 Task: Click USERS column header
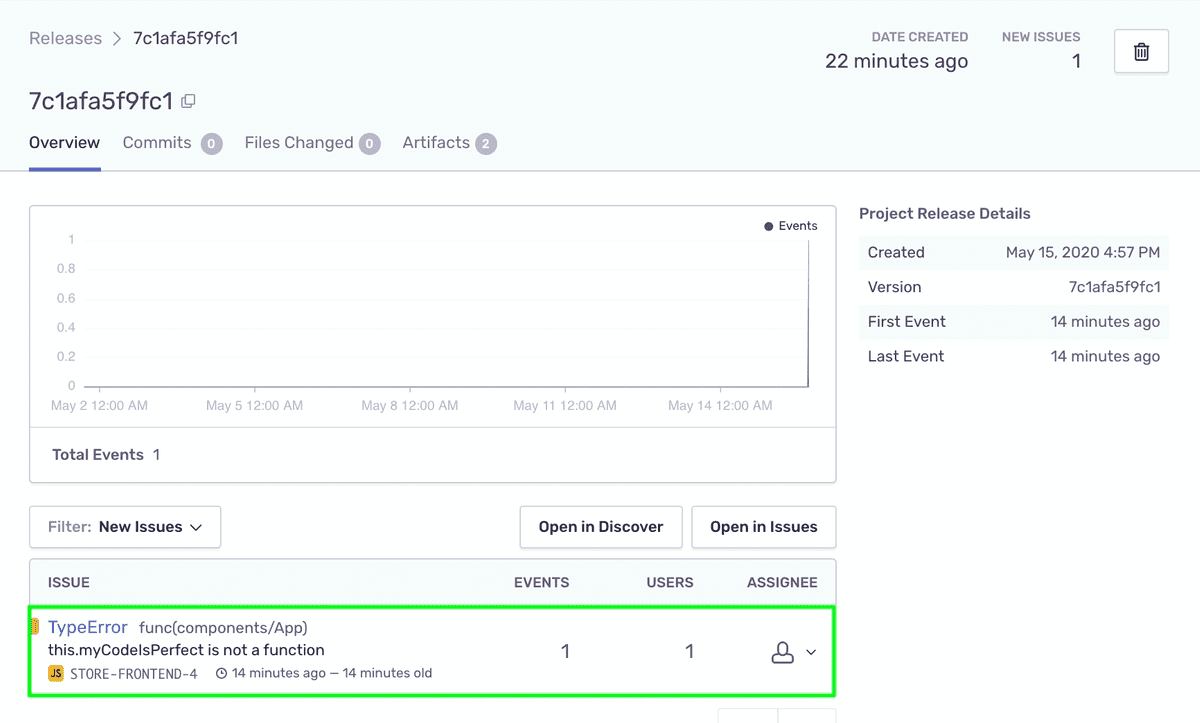(670, 583)
